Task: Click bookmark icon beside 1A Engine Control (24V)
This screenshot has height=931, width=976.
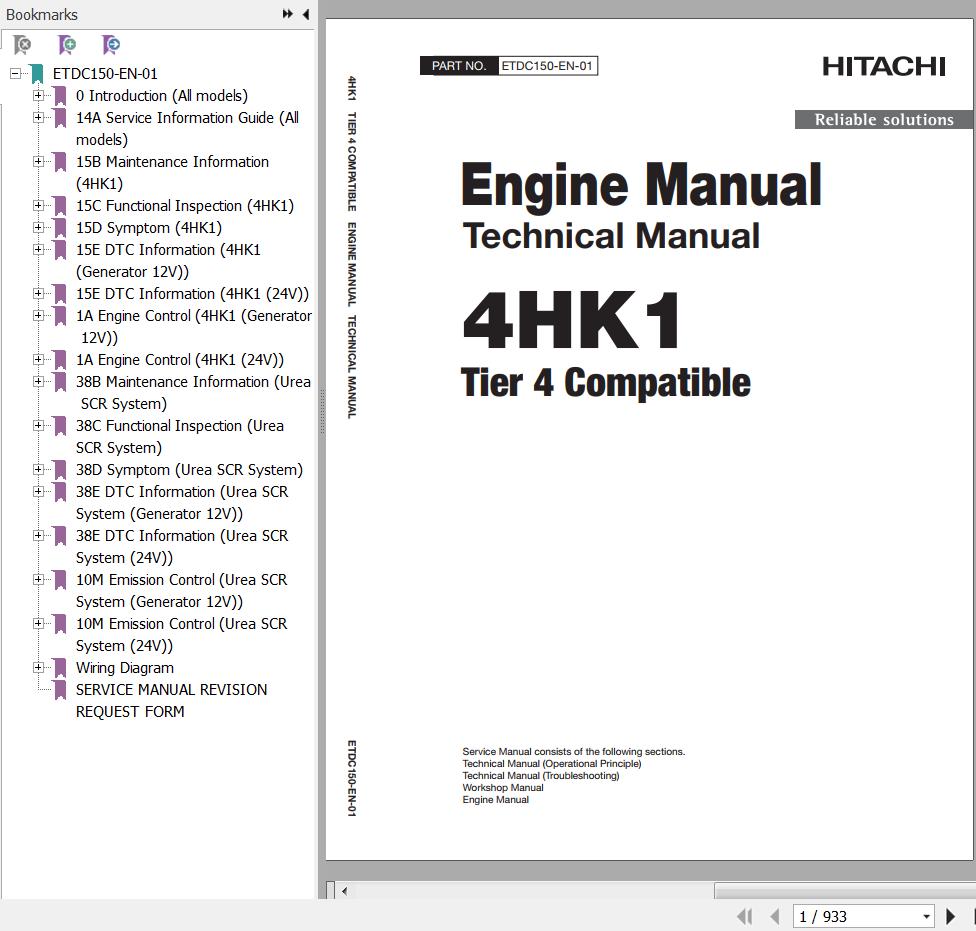Action: (60, 360)
